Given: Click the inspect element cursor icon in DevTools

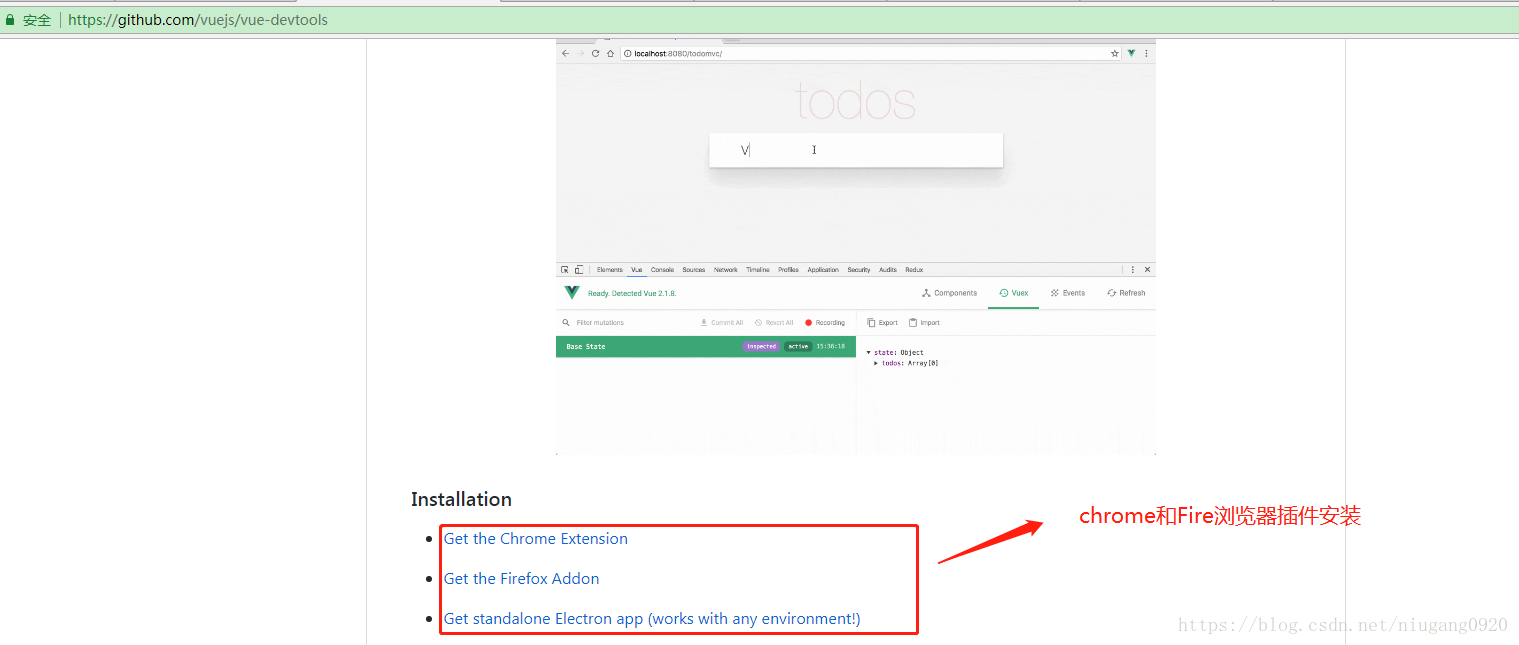Looking at the screenshot, I should pos(565,270).
